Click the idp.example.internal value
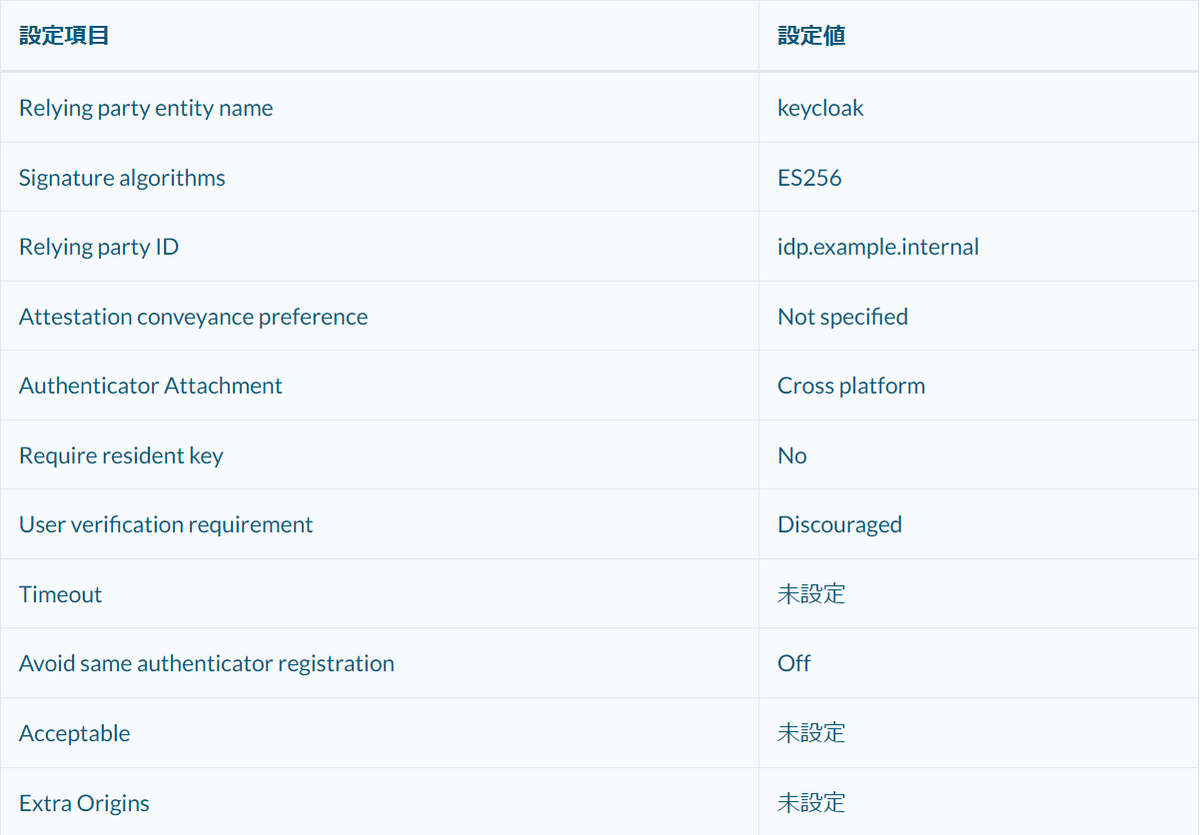 [x=878, y=246]
